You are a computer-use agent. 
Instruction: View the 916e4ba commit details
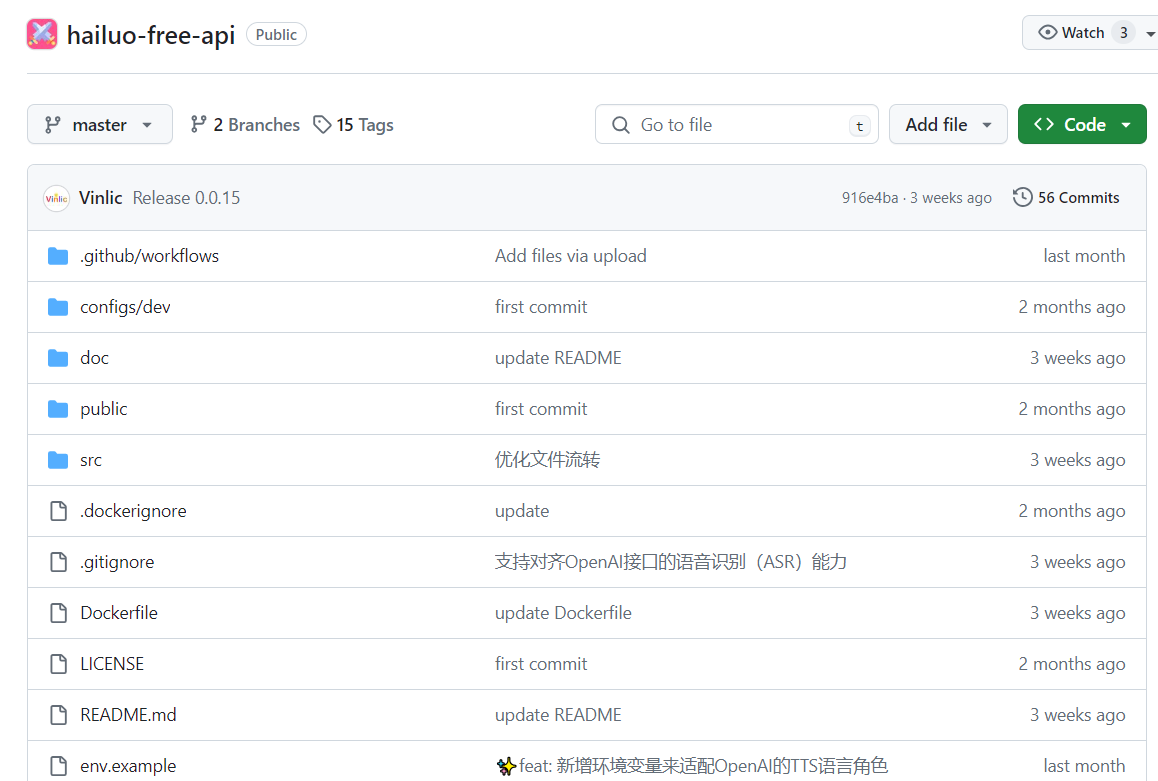click(x=867, y=197)
